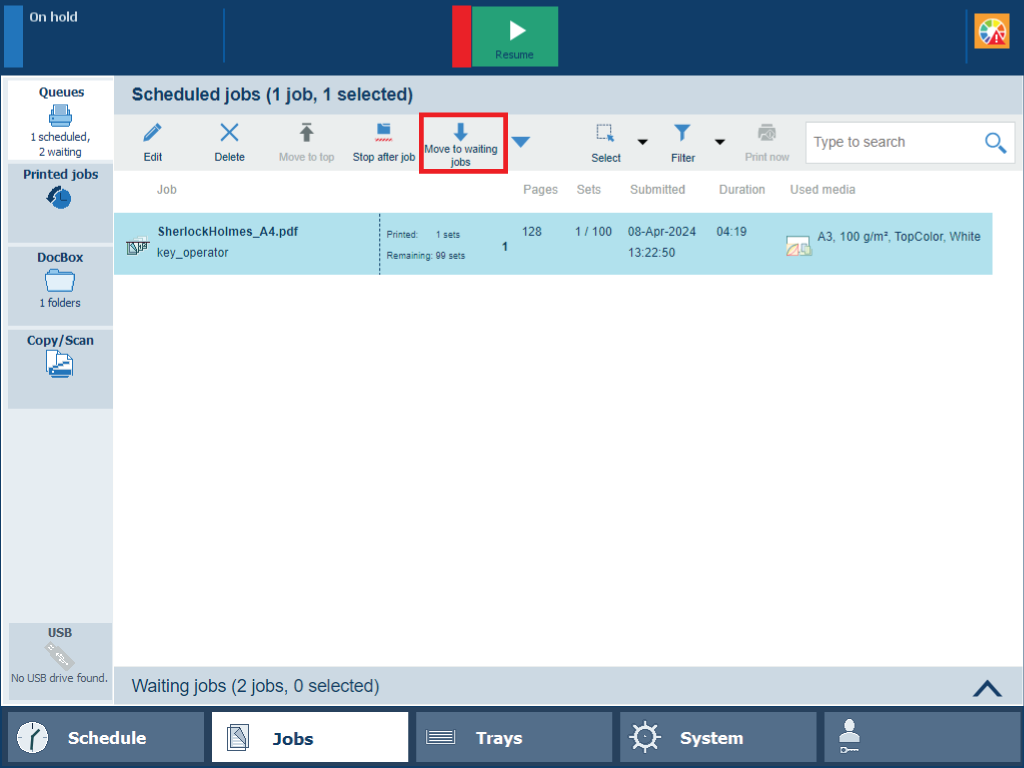
Task: Click Stop after job icon
Action: point(383,133)
